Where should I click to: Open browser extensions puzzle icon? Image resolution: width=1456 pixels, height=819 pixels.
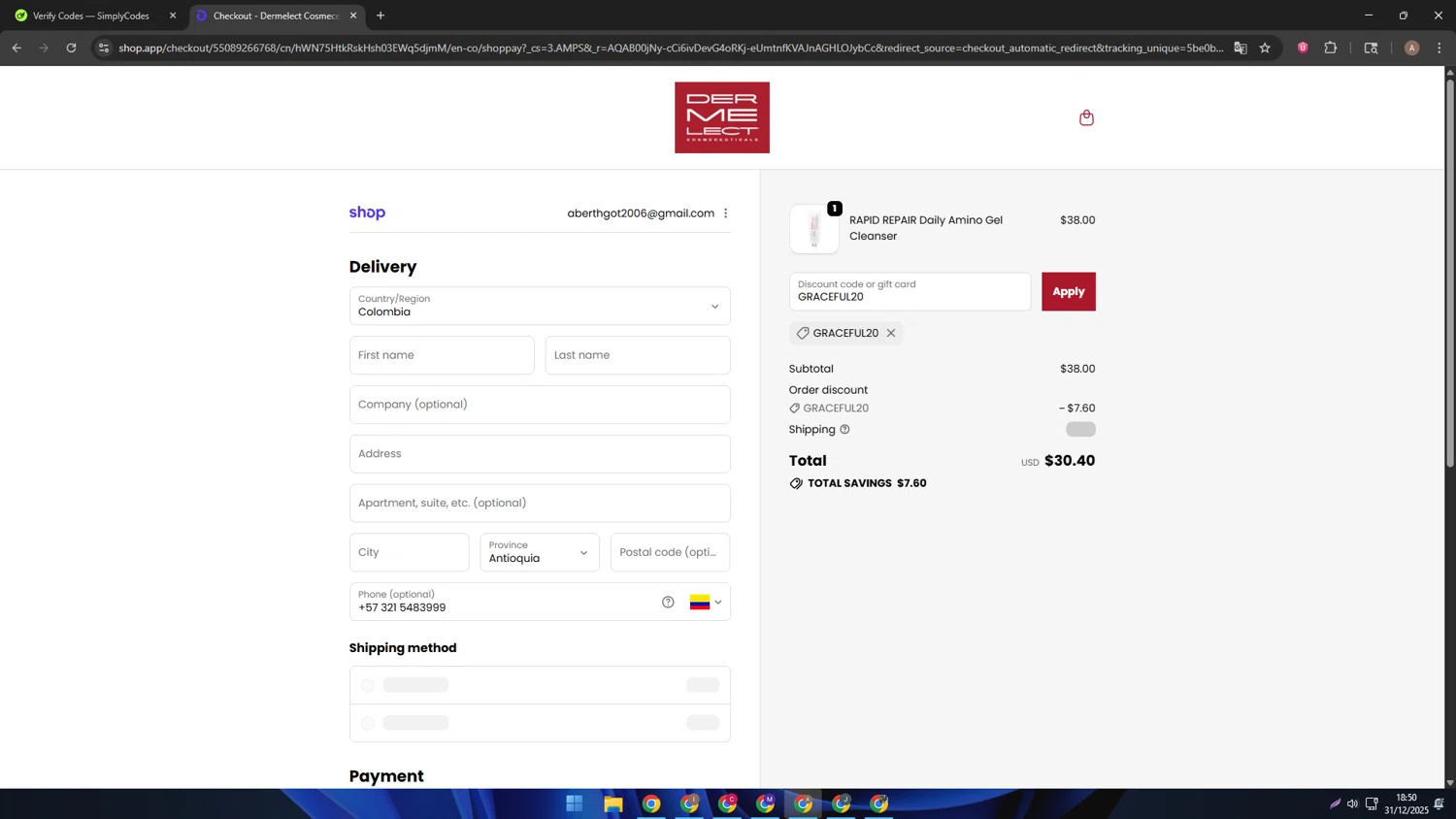click(1331, 48)
